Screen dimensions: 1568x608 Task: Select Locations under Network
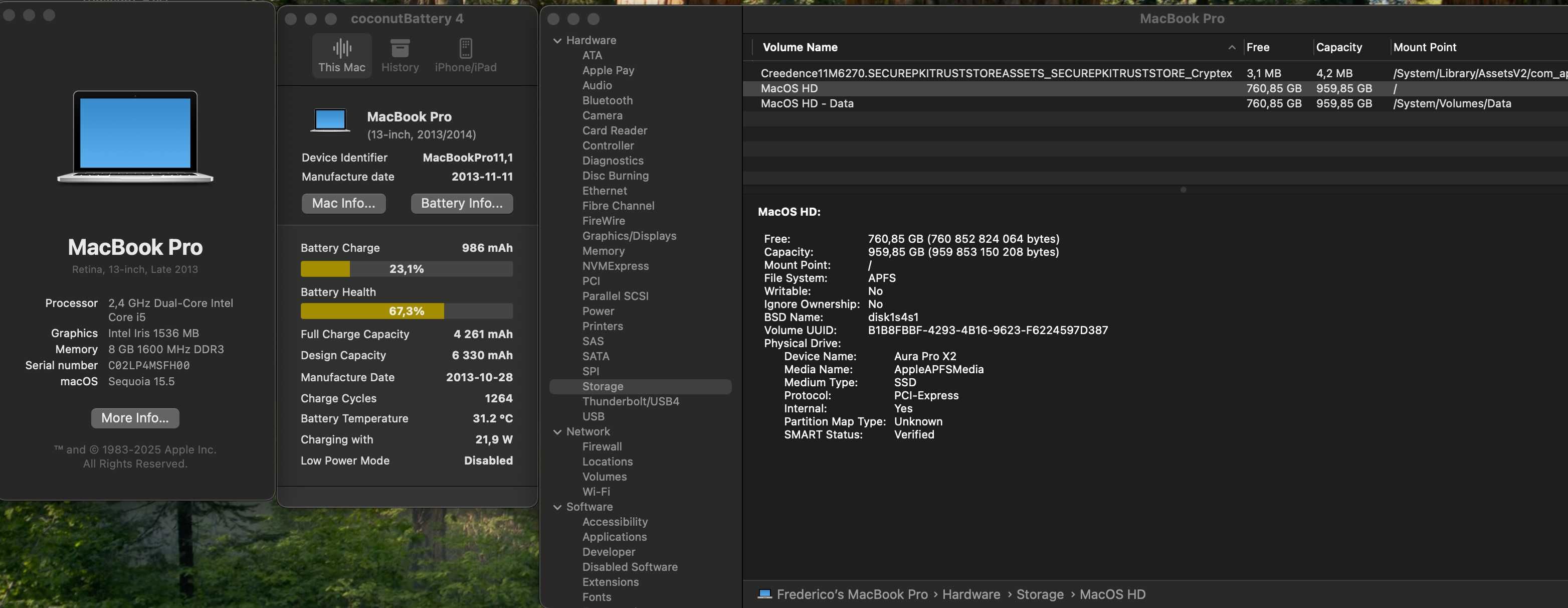pos(607,463)
